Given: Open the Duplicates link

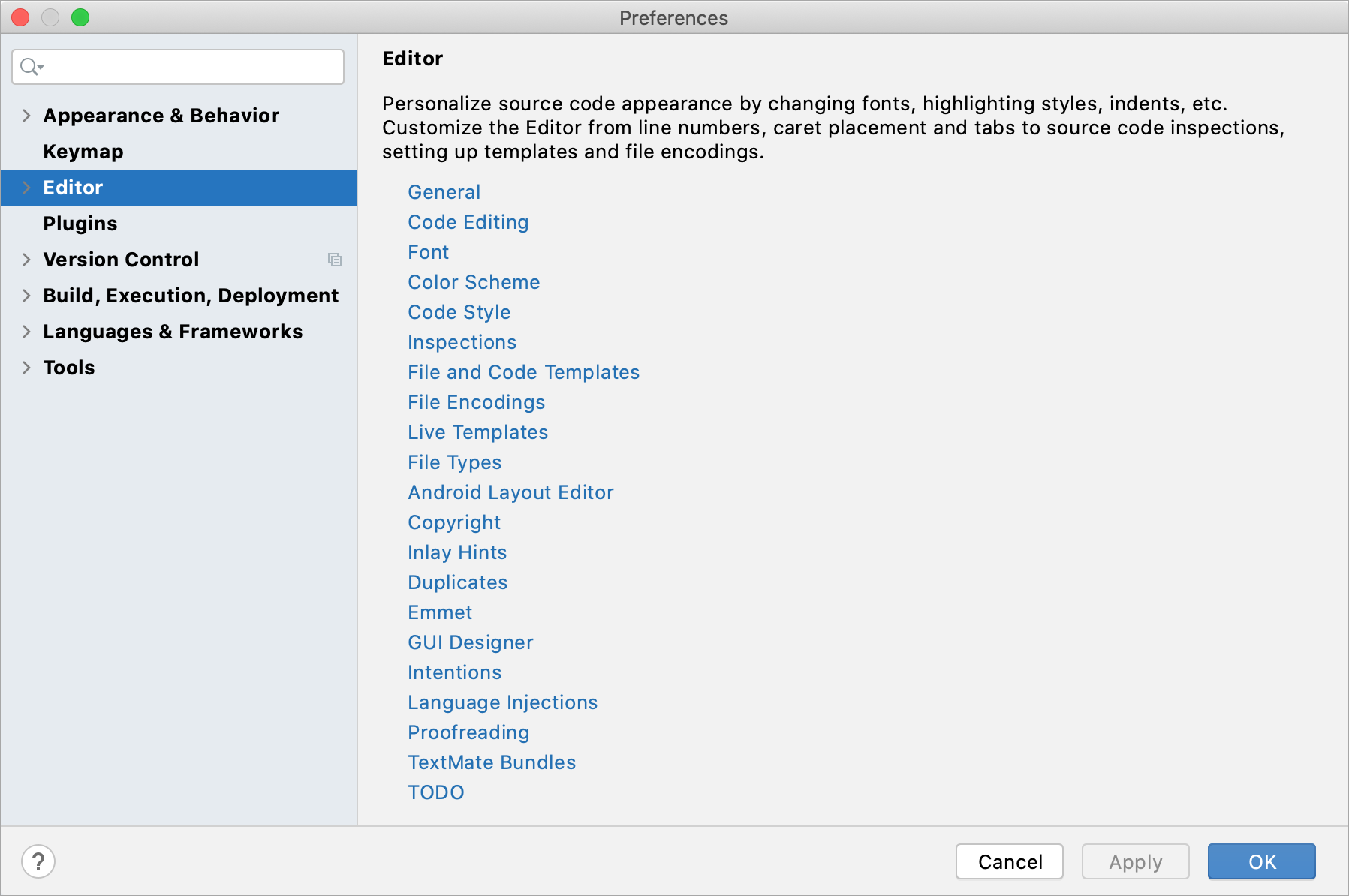Looking at the screenshot, I should click(x=458, y=582).
